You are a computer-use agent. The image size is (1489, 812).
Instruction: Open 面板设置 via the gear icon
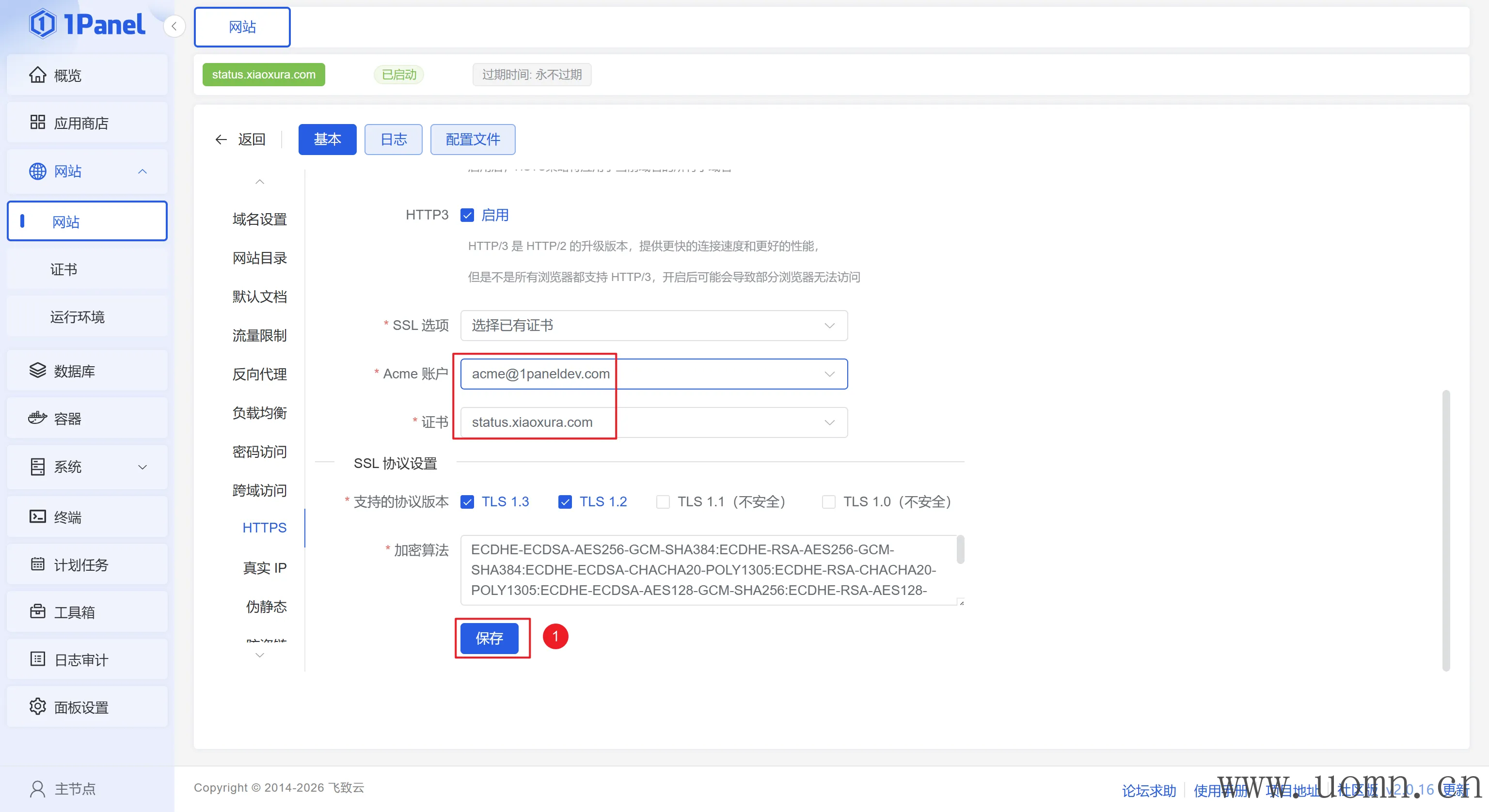38,706
